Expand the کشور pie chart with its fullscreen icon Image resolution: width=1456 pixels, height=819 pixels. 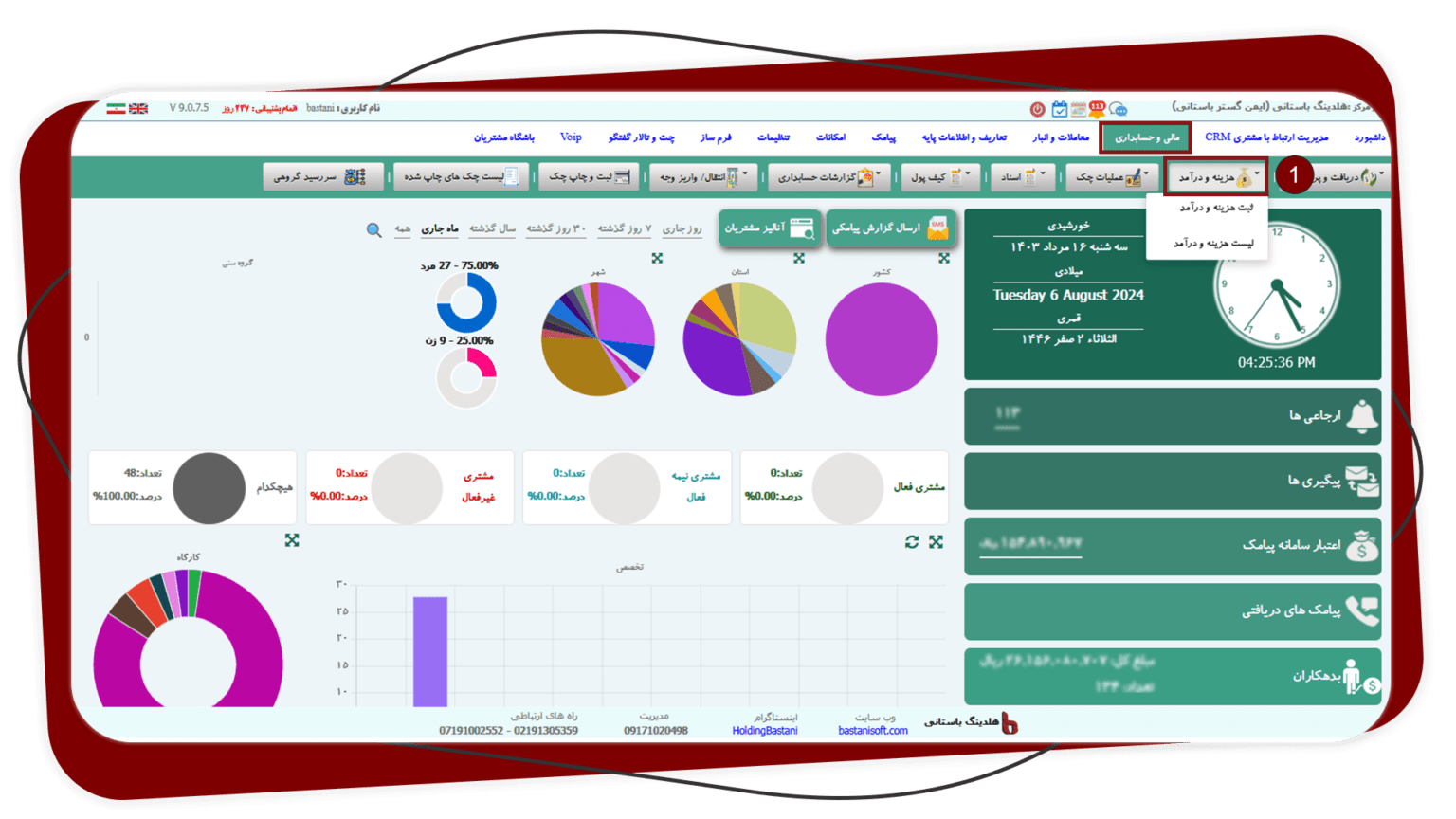(x=944, y=258)
